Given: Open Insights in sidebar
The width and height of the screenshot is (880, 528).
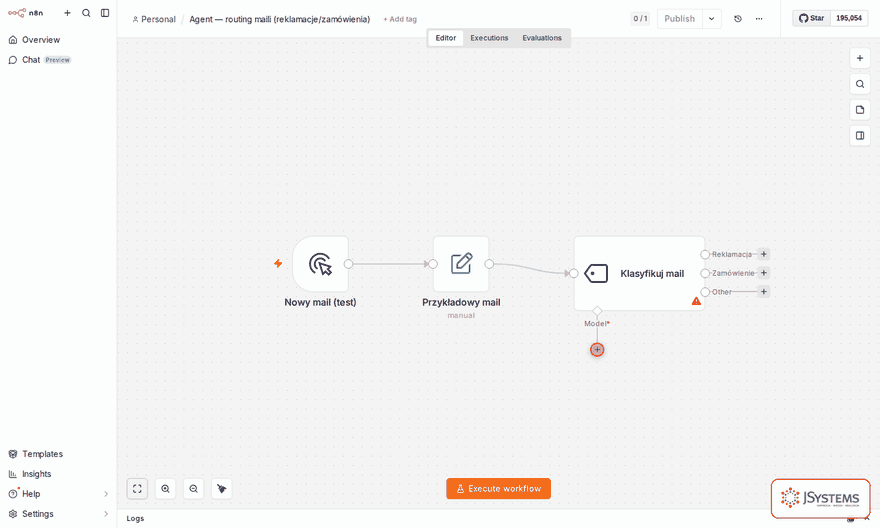Looking at the screenshot, I should [x=30, y=474].
